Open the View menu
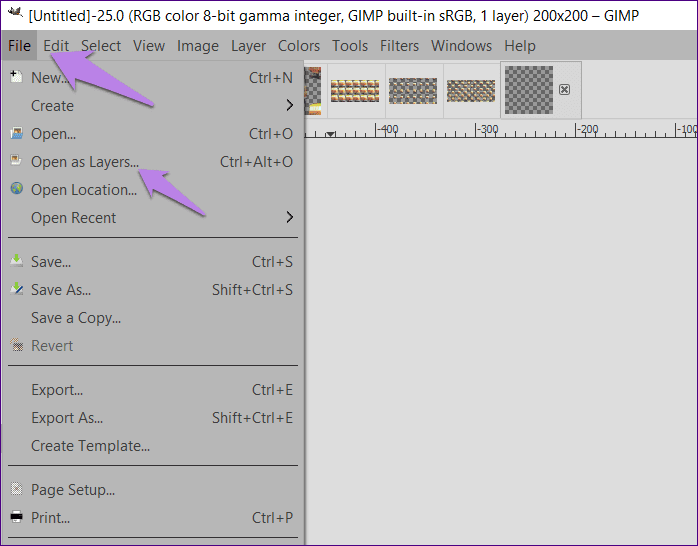 [x=149, y=45]
